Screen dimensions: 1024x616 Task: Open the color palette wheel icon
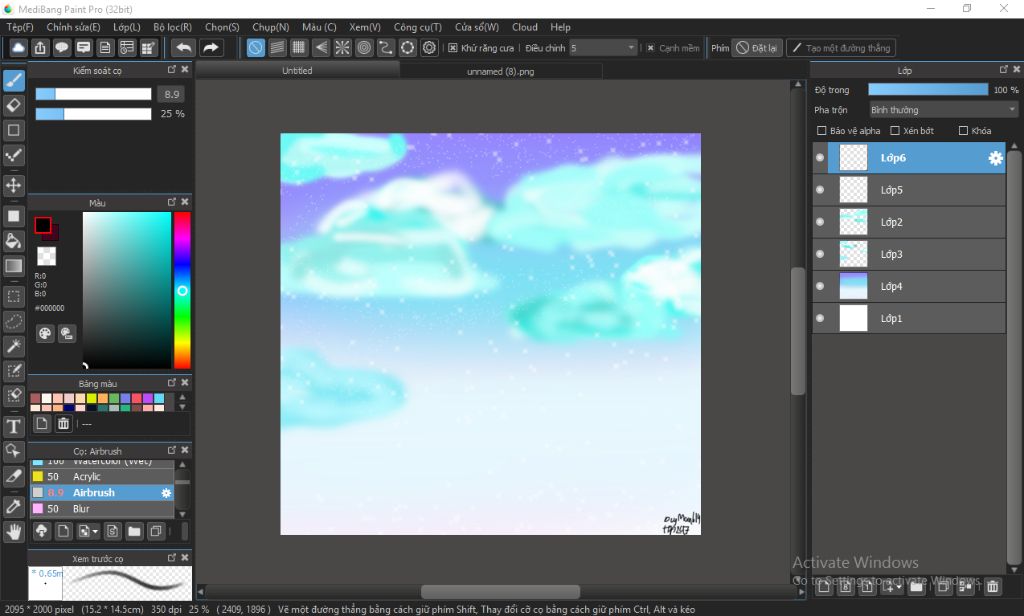click(x=44, y=334)
